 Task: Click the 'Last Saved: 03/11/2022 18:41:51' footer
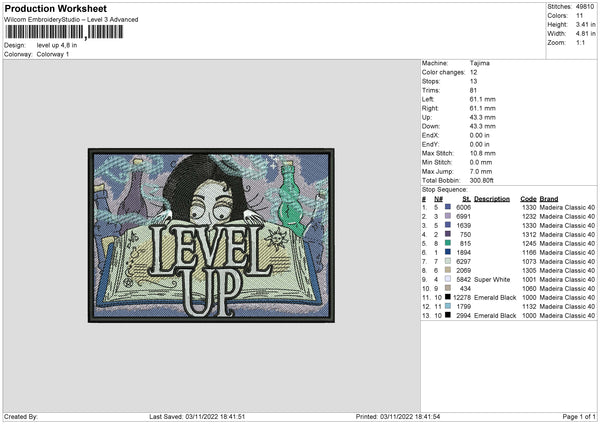pos(197,416)
